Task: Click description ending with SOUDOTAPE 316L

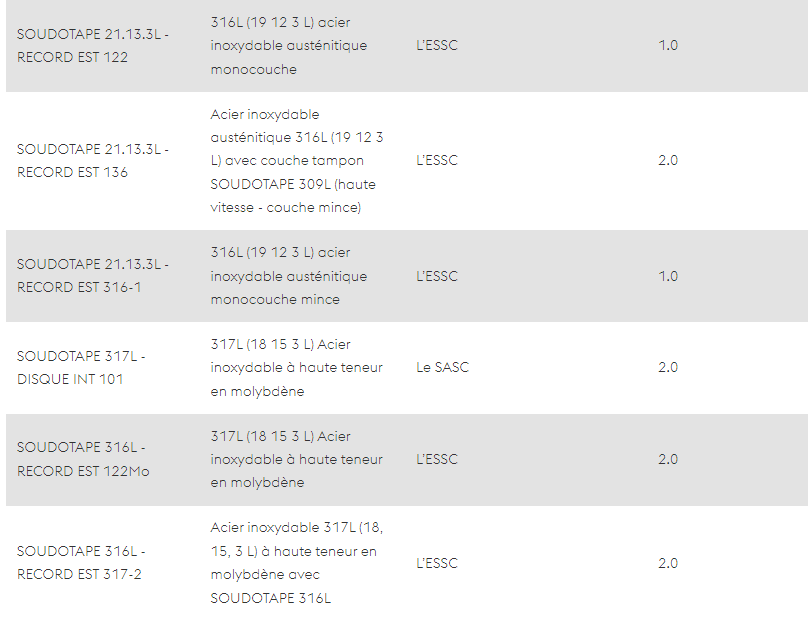Action: coord(296,563)
